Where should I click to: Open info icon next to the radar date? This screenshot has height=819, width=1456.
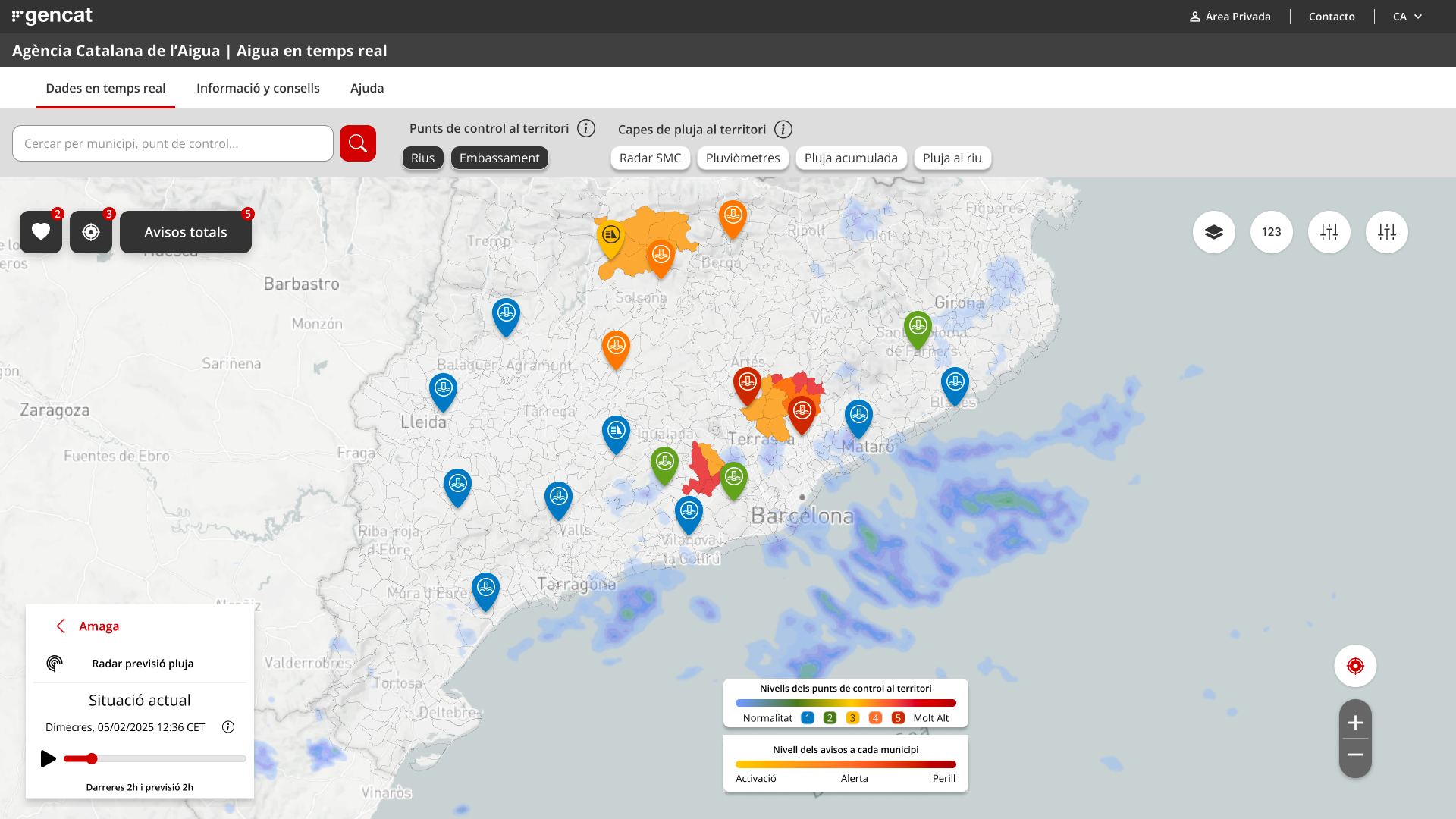227,727
